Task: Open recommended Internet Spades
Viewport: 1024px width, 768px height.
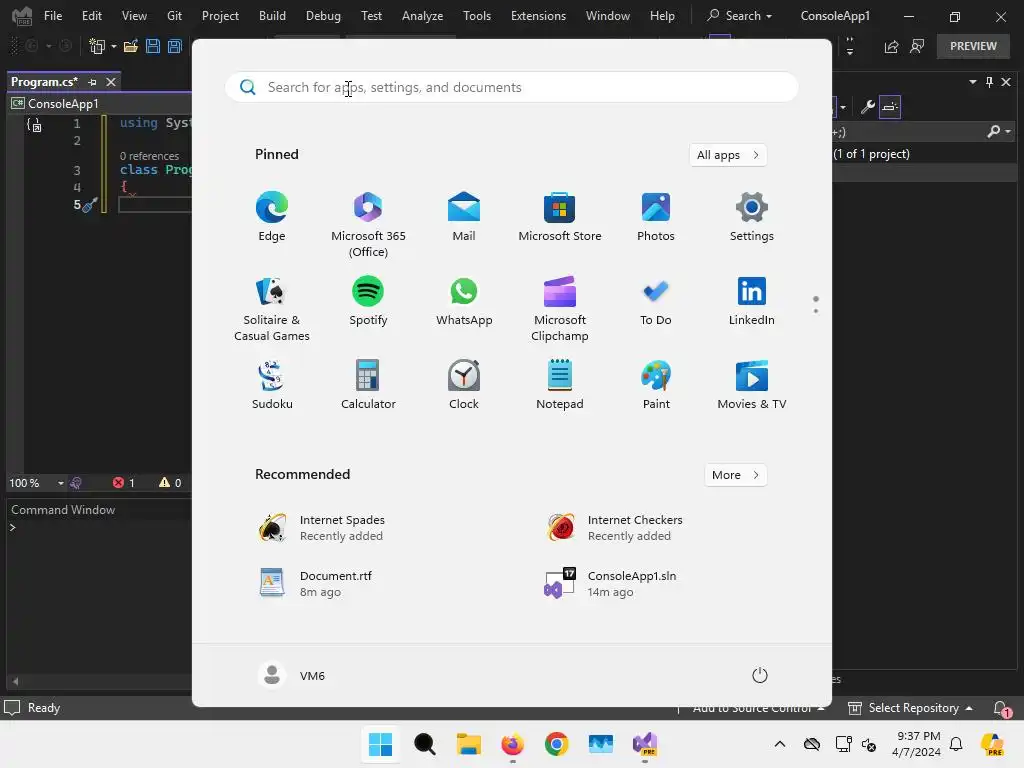Action: click(323, 528)
